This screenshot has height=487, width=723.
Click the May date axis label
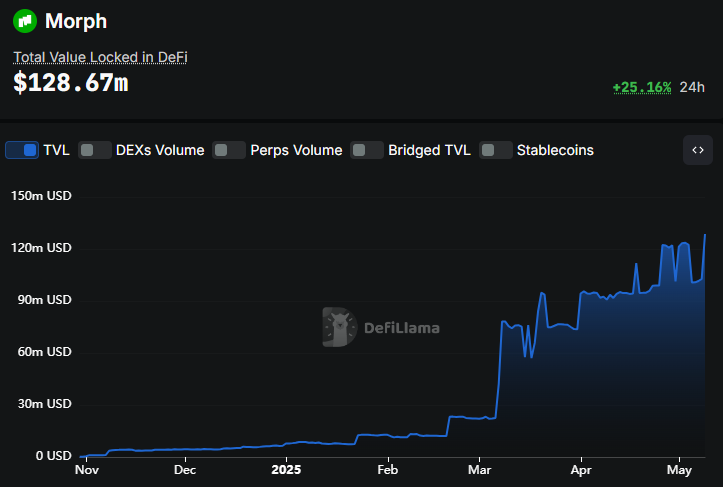pyautogui.click(x=679, y=470)
